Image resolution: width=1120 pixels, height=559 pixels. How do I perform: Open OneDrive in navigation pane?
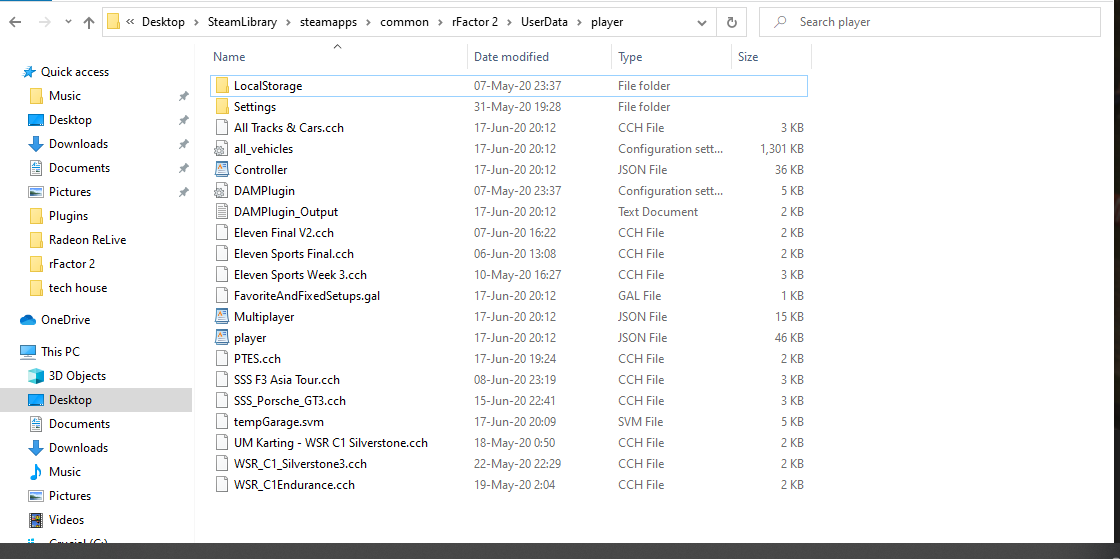[65, 320]
